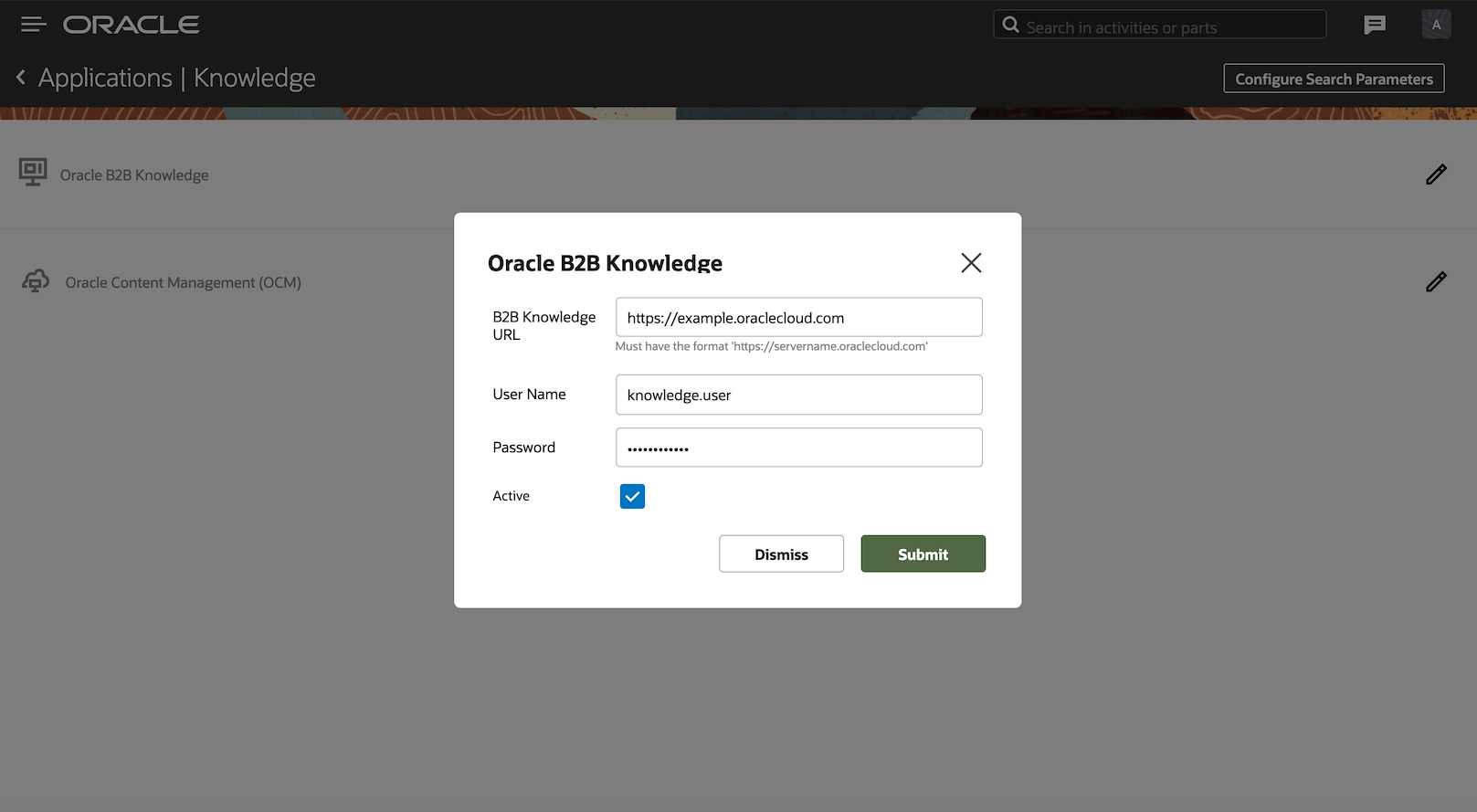Edit Oracle B2B Knowledge with pencil icon

click(x=1436, y=174)
